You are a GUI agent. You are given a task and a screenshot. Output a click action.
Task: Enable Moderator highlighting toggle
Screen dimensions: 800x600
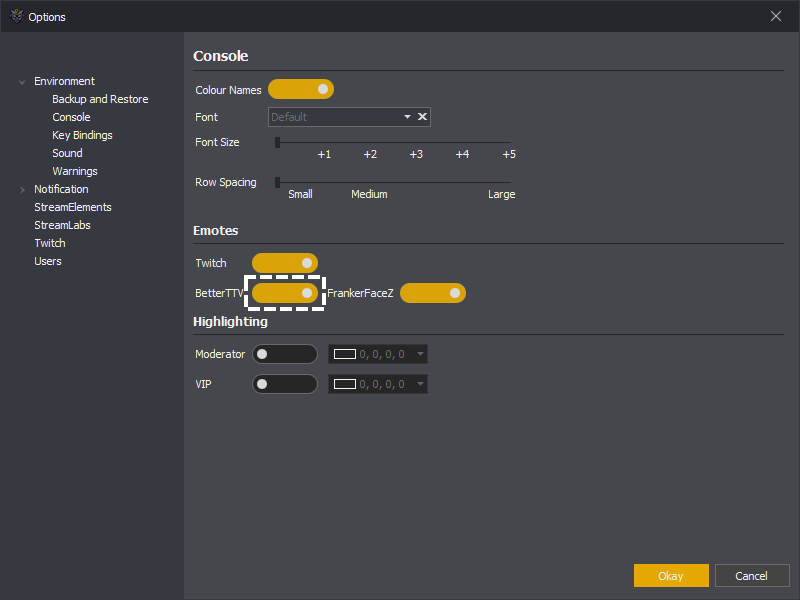[x=285, y=354]
